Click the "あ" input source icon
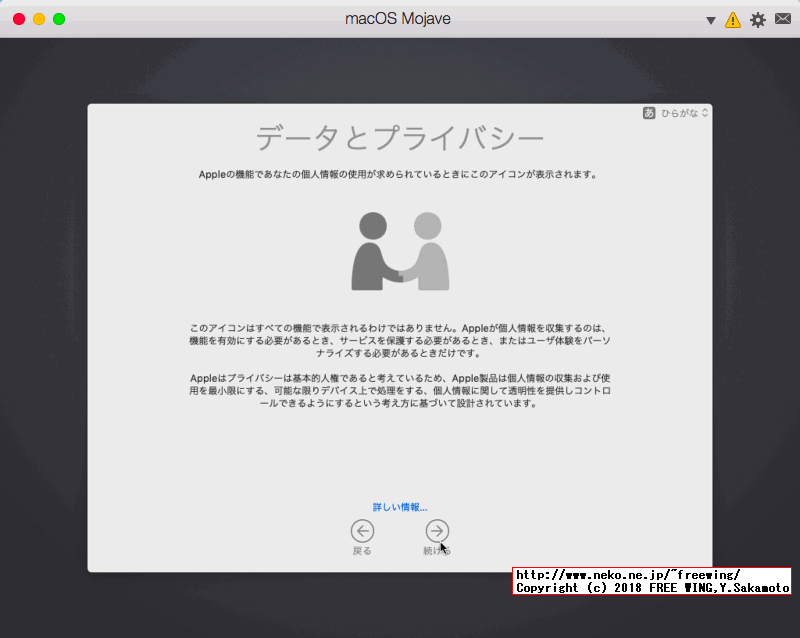This screenshot has width=800, height=638. tap(651, 112)
